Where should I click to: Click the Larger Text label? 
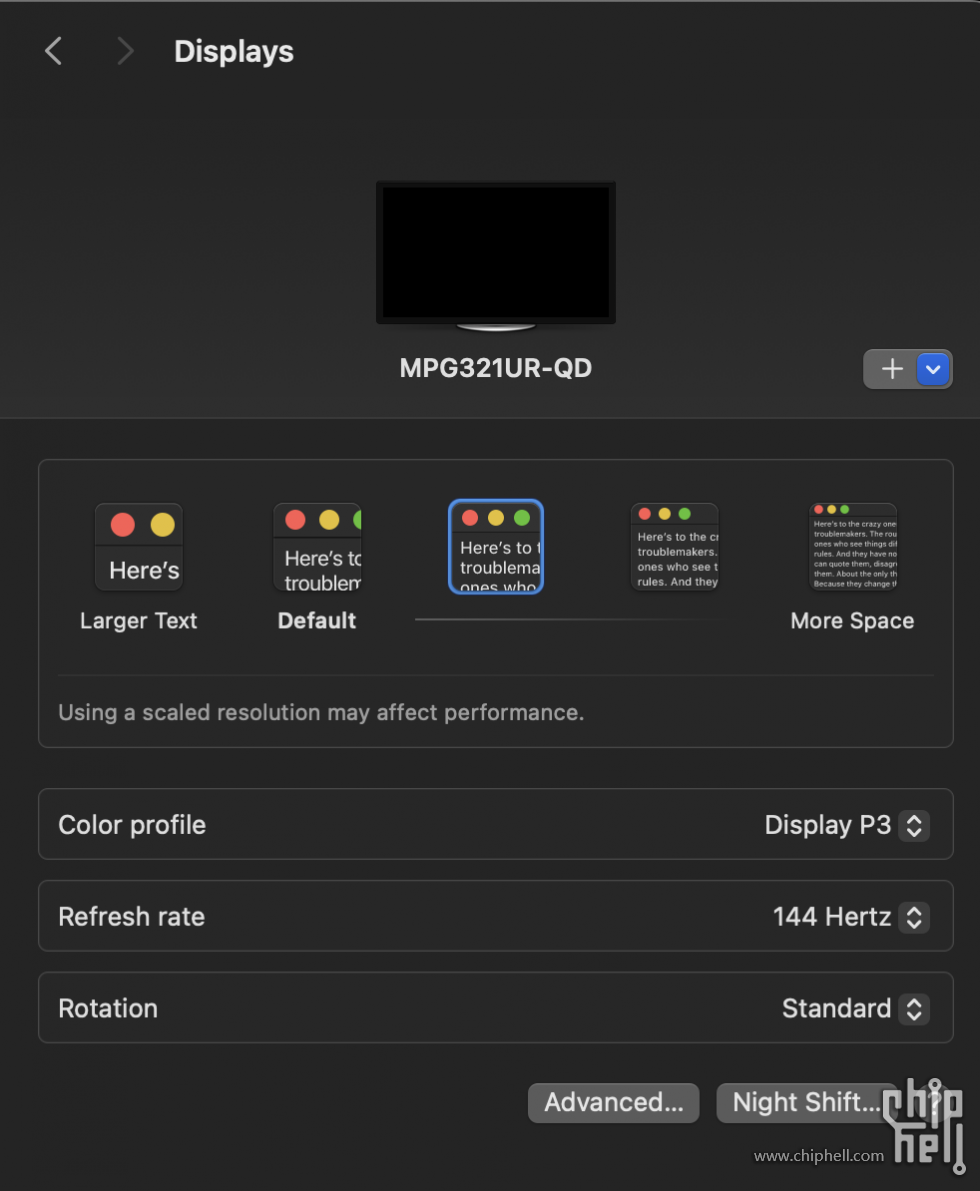[138, 621]
